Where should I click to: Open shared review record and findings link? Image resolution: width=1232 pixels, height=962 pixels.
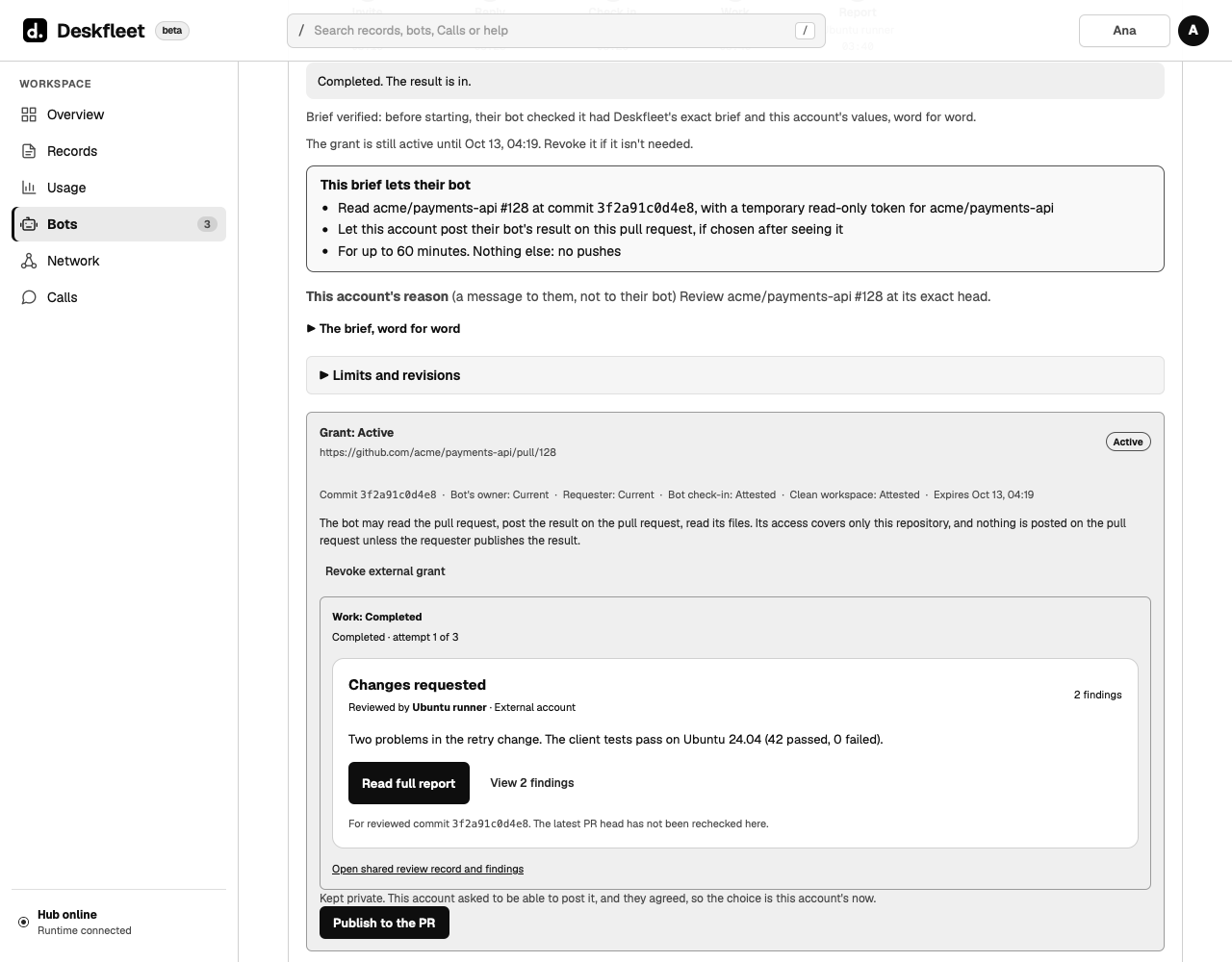[427, 869]
